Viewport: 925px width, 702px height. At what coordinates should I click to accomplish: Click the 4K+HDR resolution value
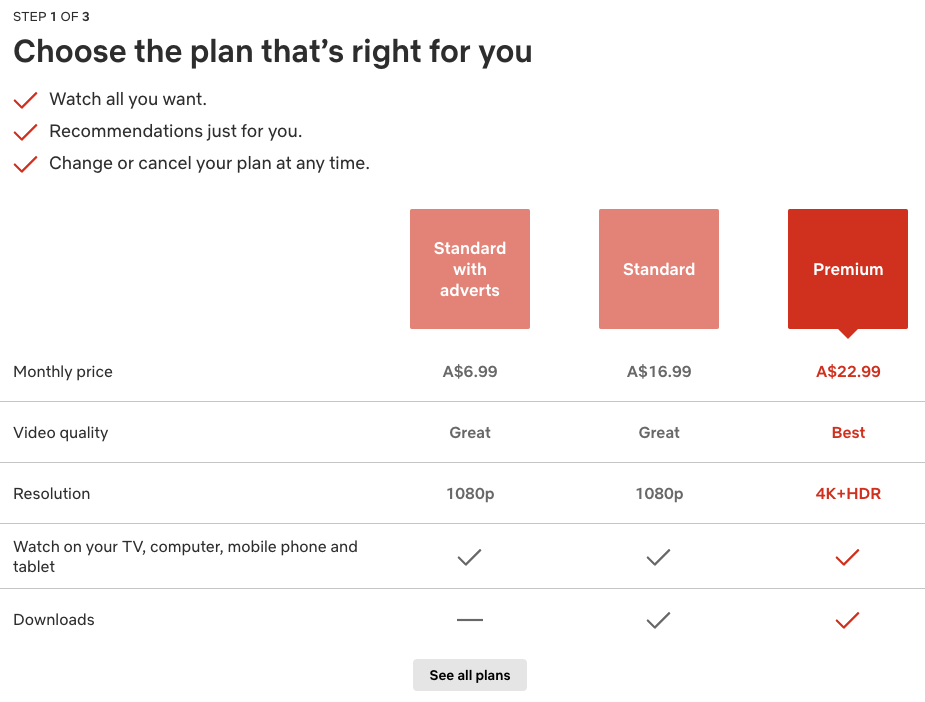(x=848, y=494)
